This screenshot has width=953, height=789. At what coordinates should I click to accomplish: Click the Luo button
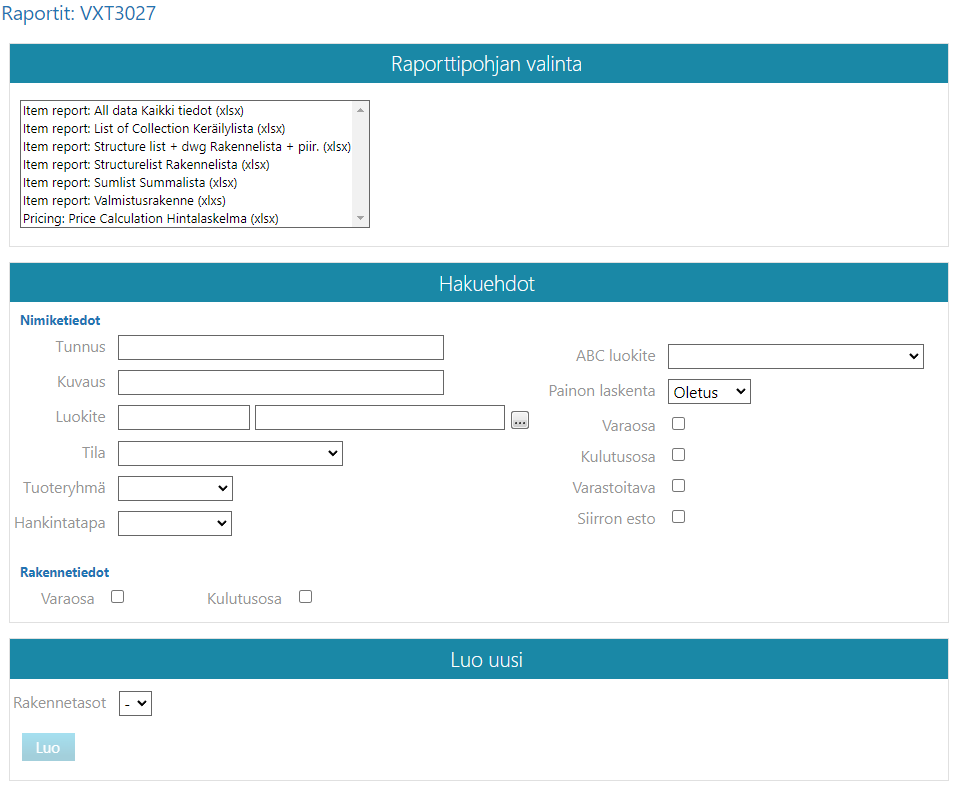click(48, 748)
